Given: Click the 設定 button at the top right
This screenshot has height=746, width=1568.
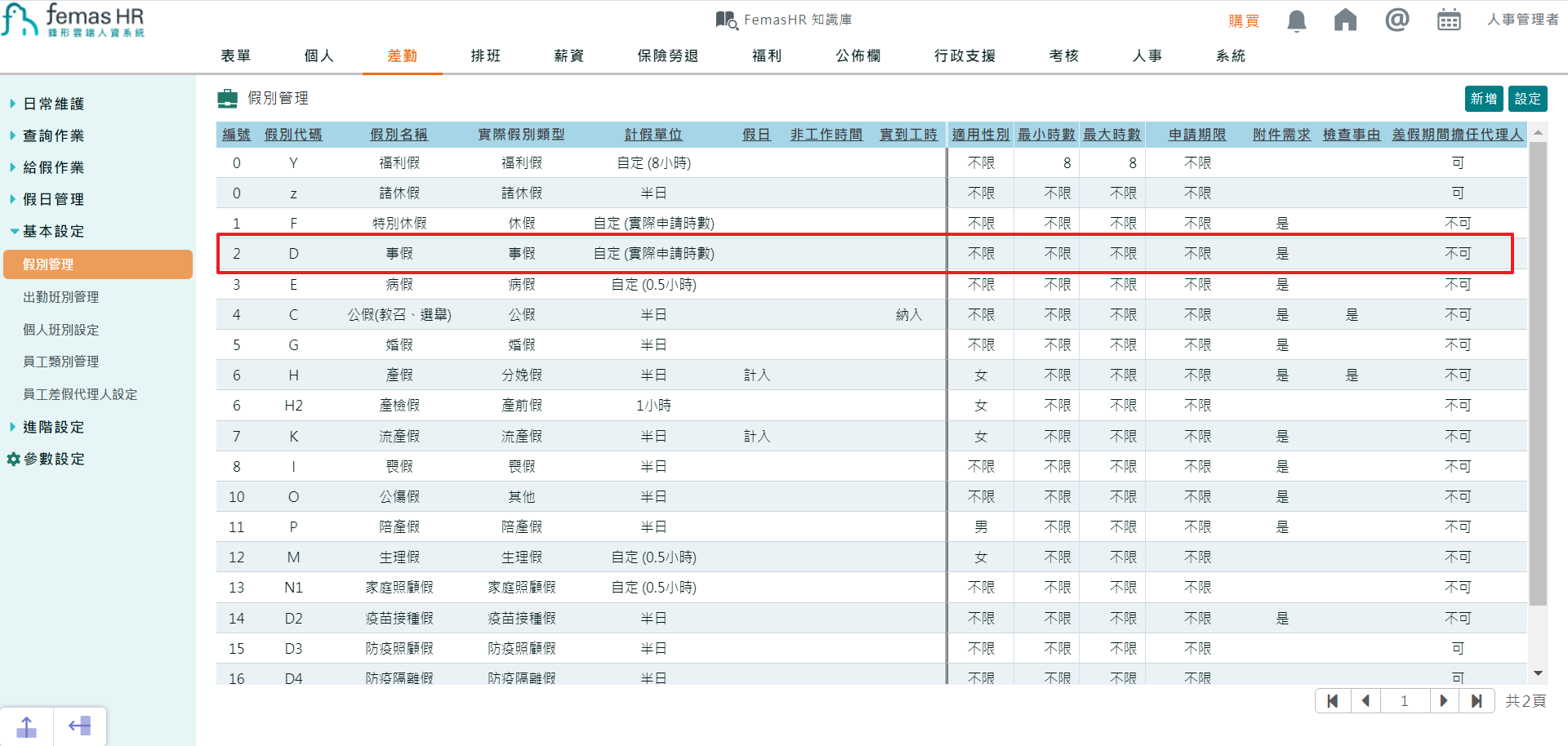Looking at the screenshot, I should click(x=1528, y=98).
